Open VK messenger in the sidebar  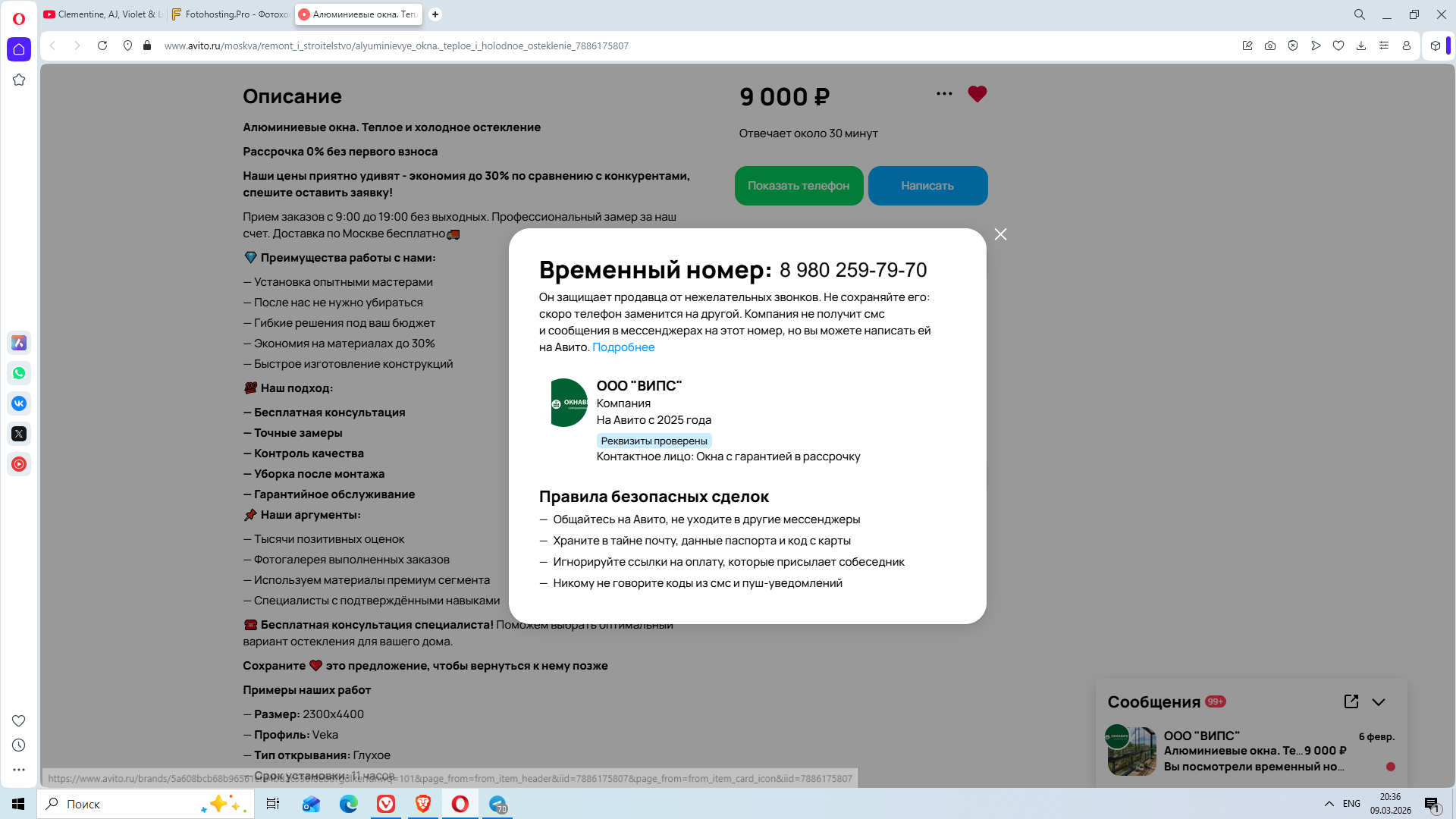tap(19, 403)
